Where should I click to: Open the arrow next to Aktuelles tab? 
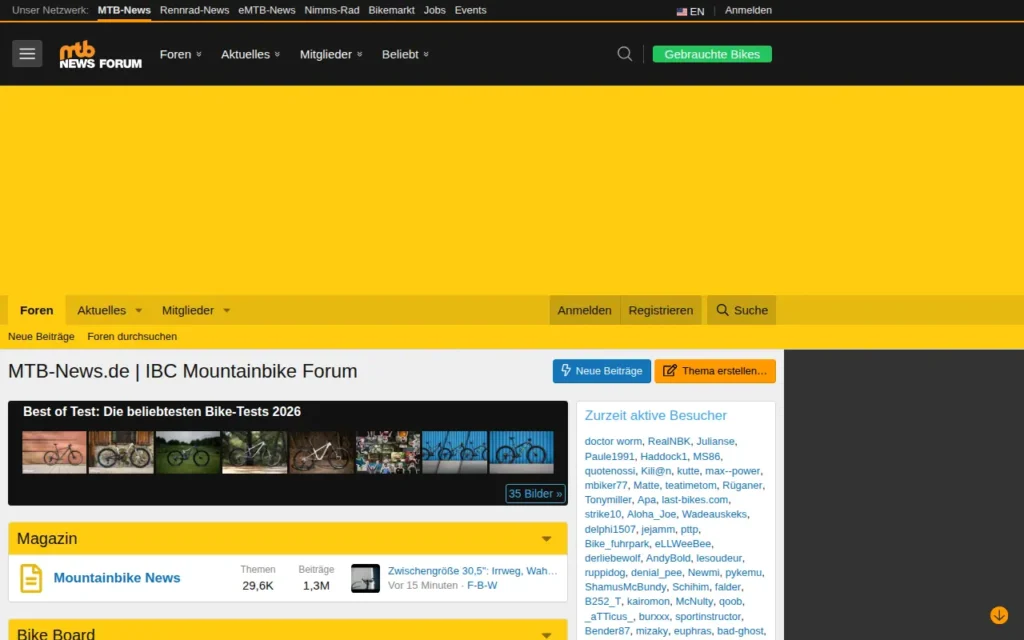(138, 310)
